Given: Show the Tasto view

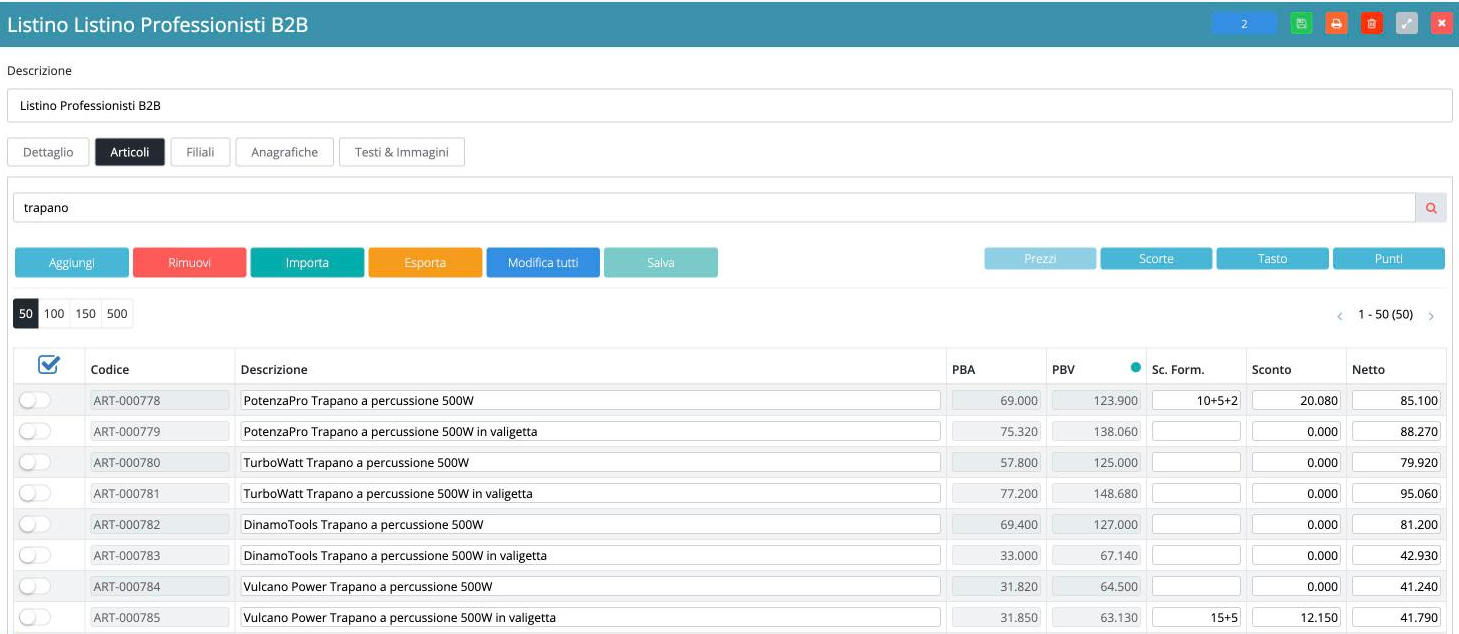Looking at the screenshot, I should click(x=1272, y=259).
